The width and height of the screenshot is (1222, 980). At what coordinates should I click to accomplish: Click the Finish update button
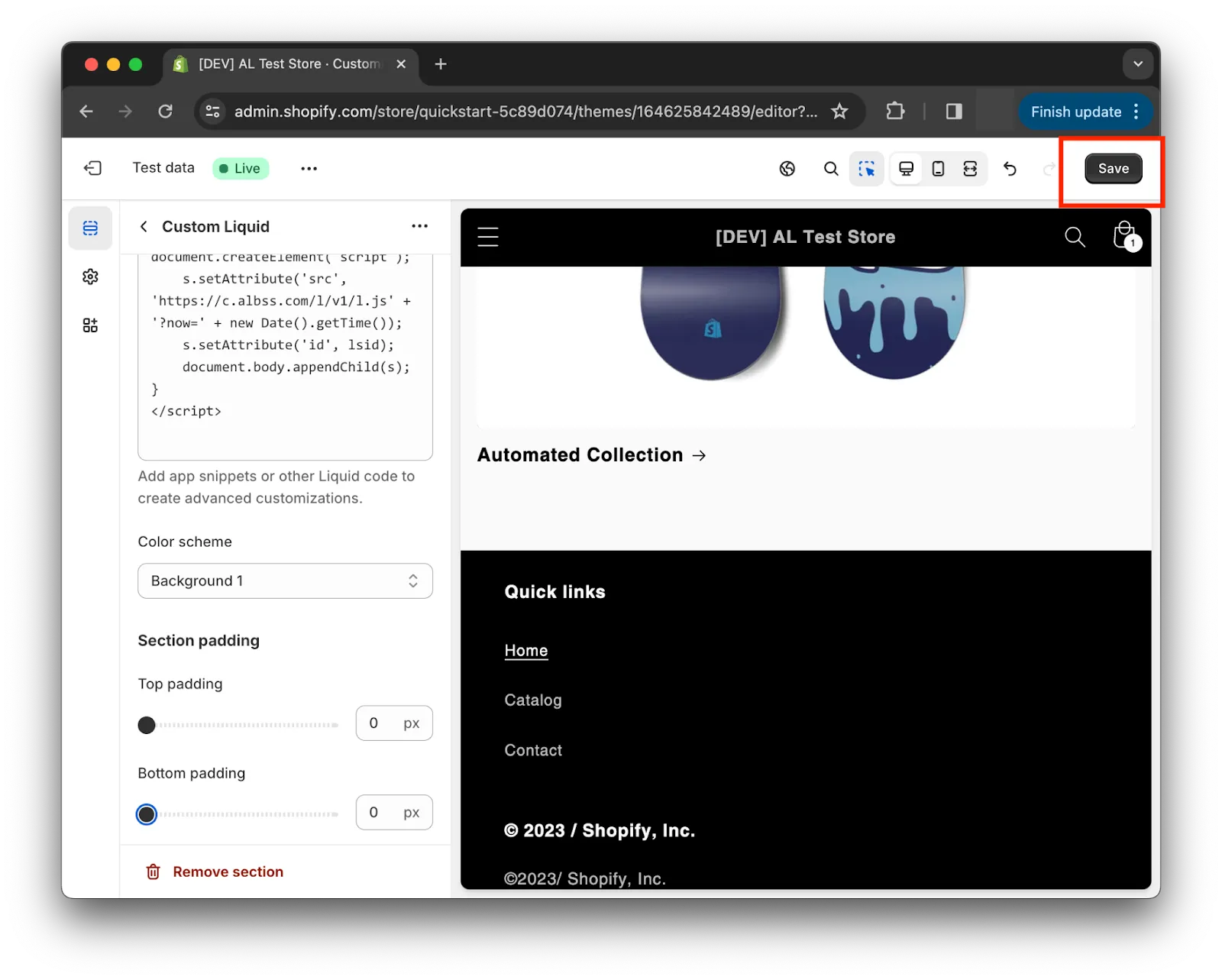pyautogui.click(x=1076, y=112)
